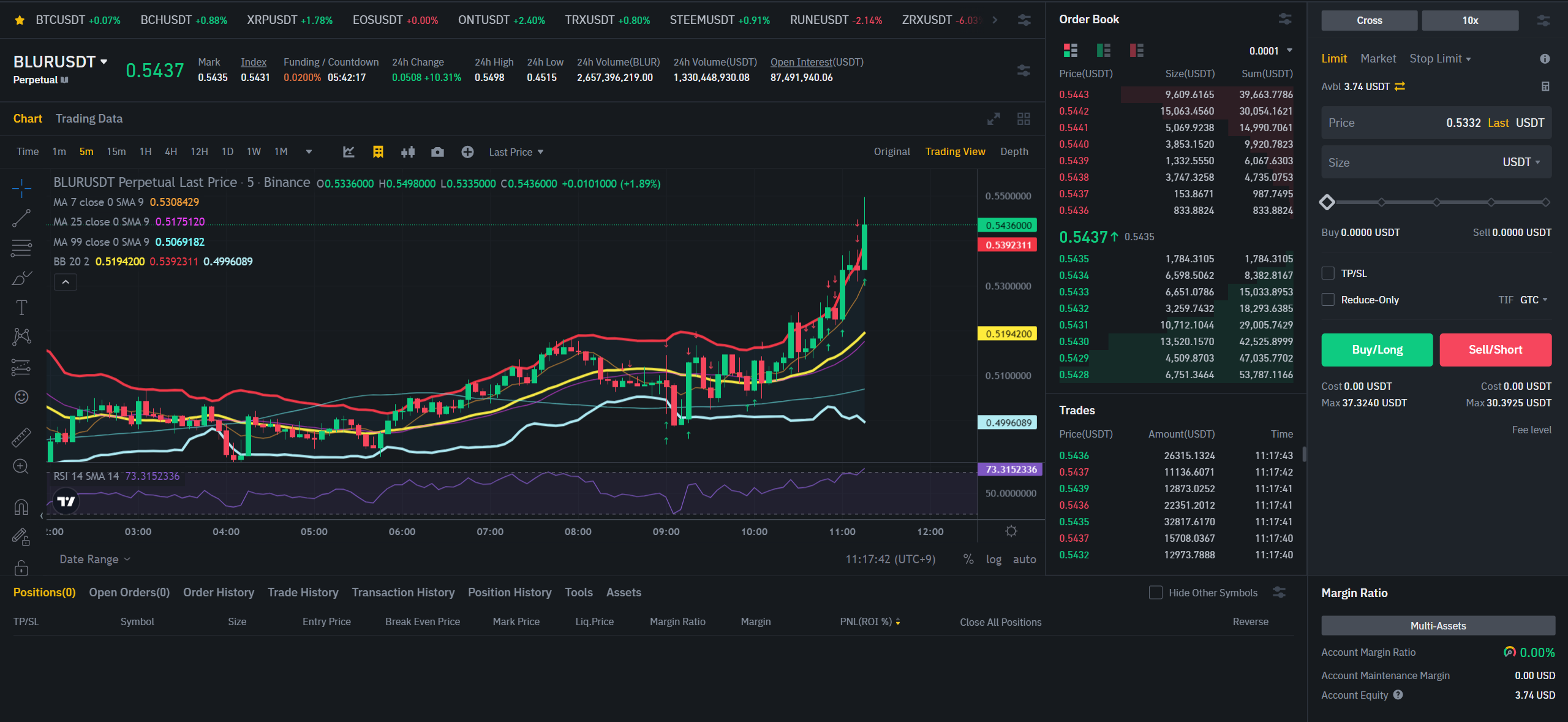Screen dimensions: 1568x722
Task: Expand more chart time intervals
Action: pos(309,151)
